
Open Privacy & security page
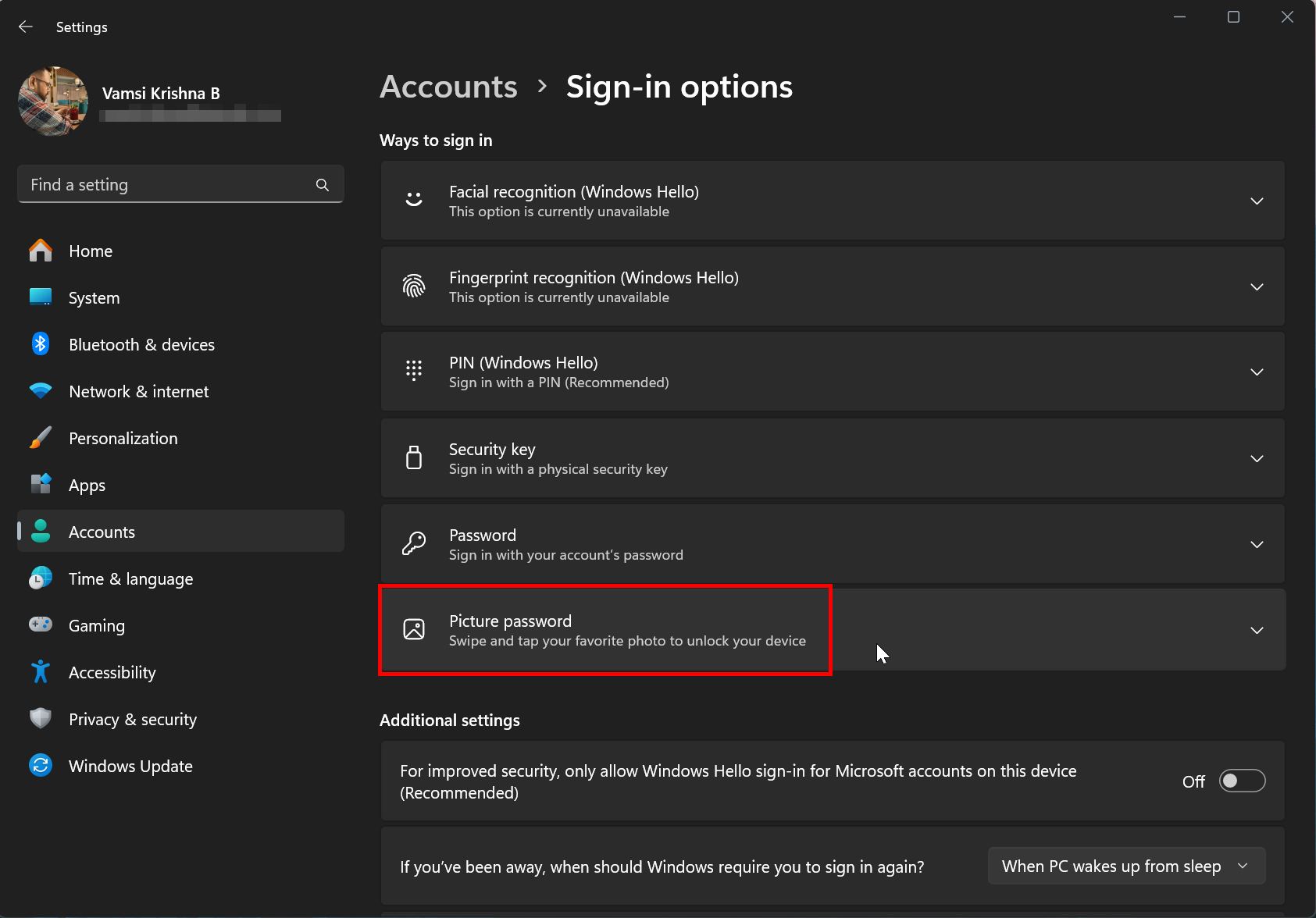[180, 719]
